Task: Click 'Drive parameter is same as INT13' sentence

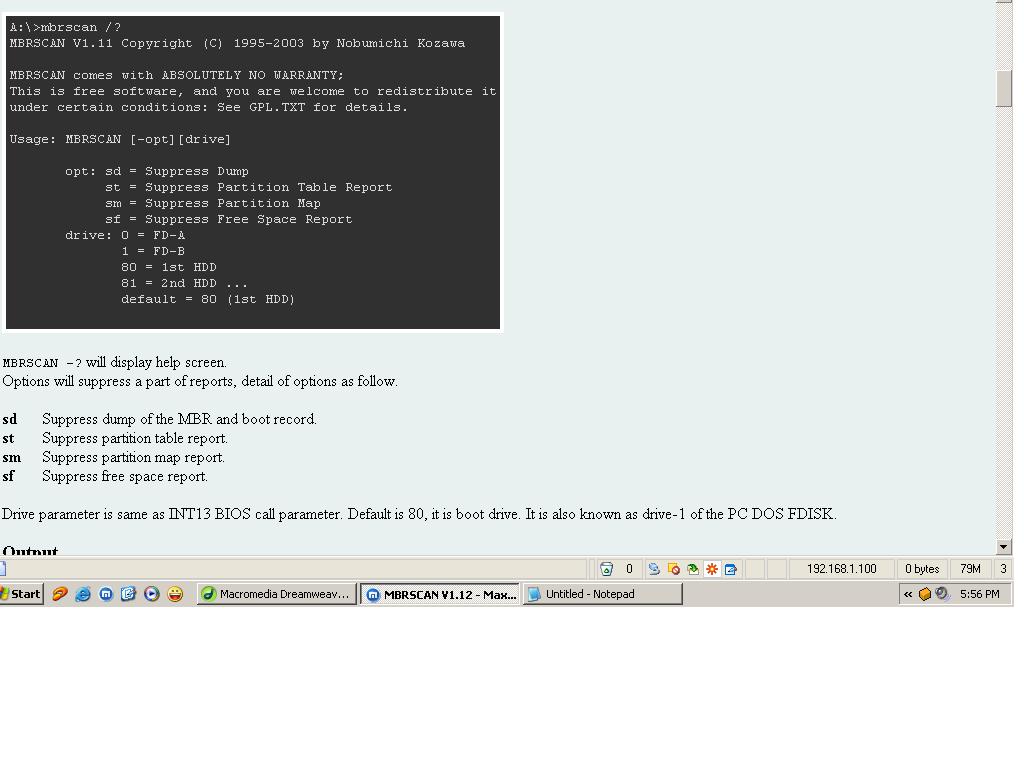Action: [x=419, y=514]
